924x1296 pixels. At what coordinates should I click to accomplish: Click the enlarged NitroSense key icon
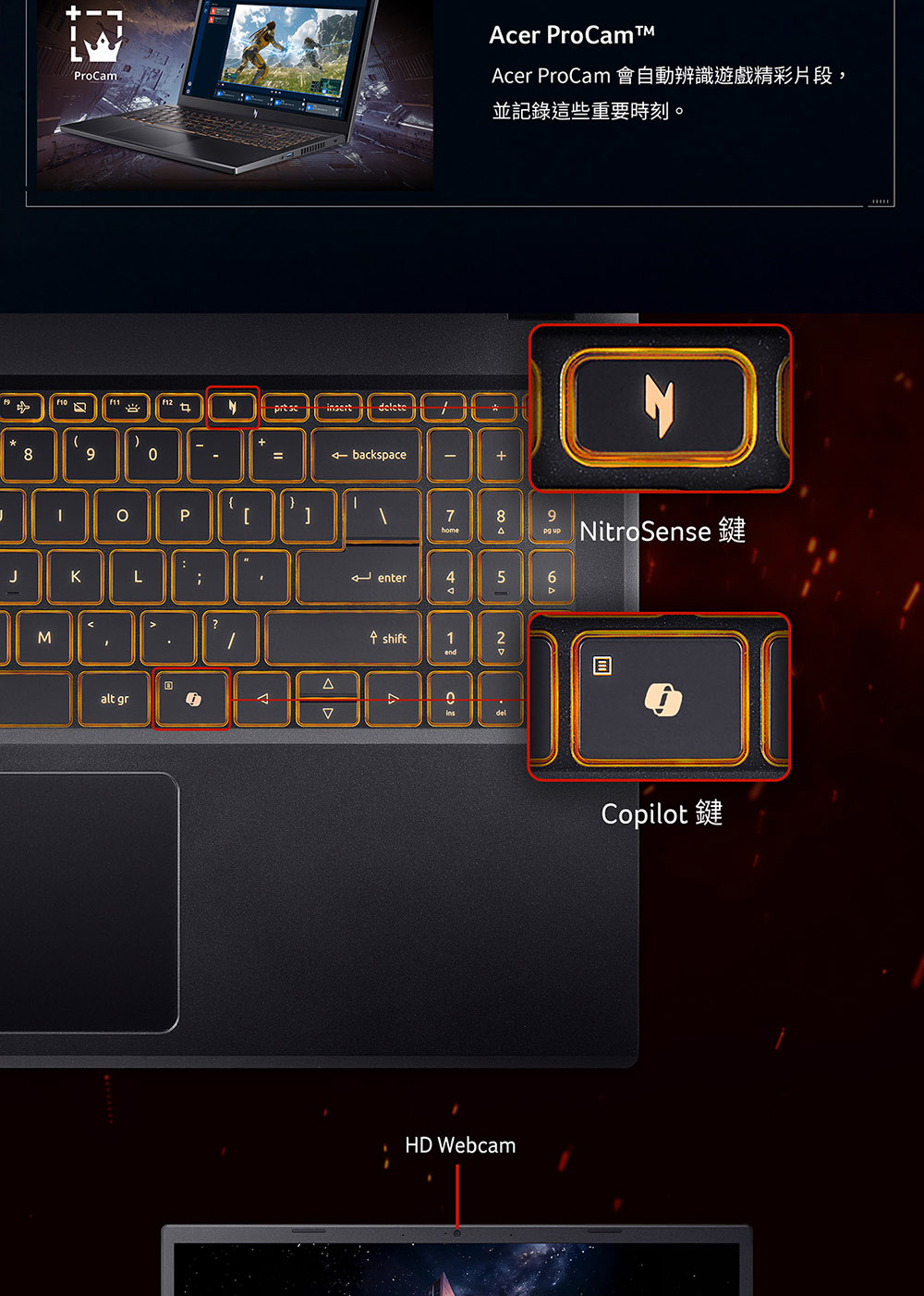pos(660,407)
